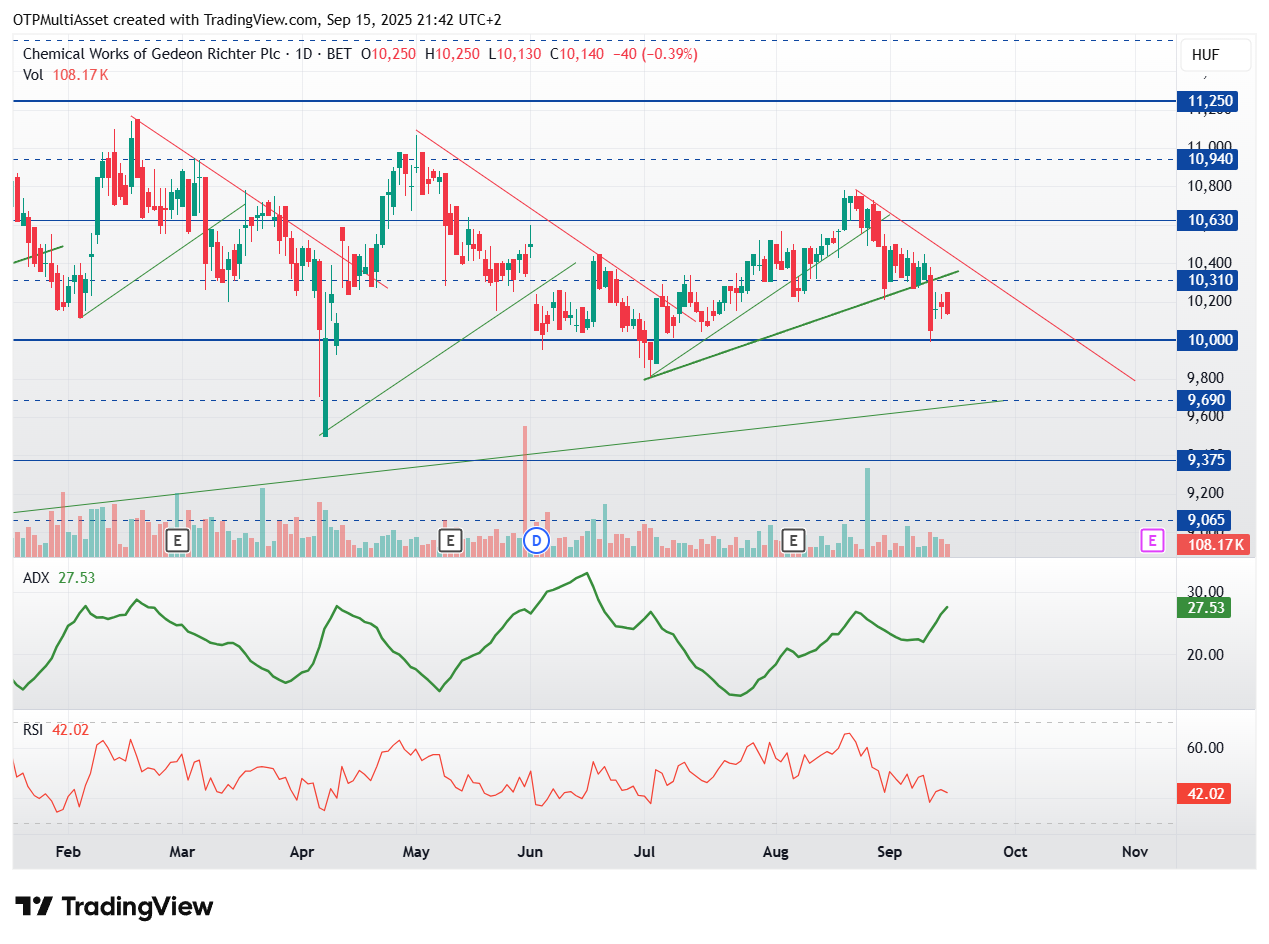Screen dimensions: 1269x944
Task: Open the earnings E marker in early May
Action: click(x=450, y=541)
